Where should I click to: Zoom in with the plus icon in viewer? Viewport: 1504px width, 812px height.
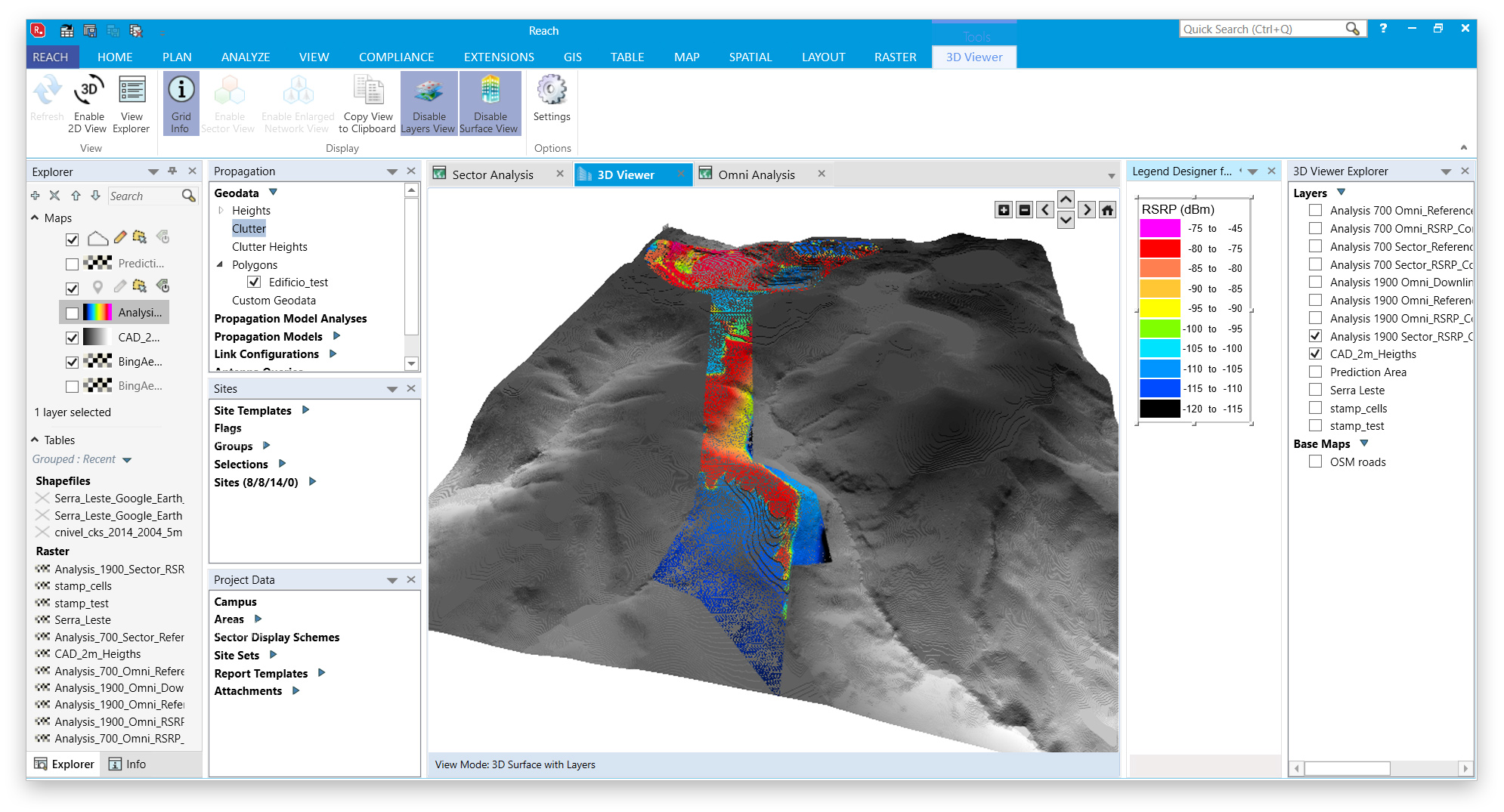click(x=1003, y=210)
